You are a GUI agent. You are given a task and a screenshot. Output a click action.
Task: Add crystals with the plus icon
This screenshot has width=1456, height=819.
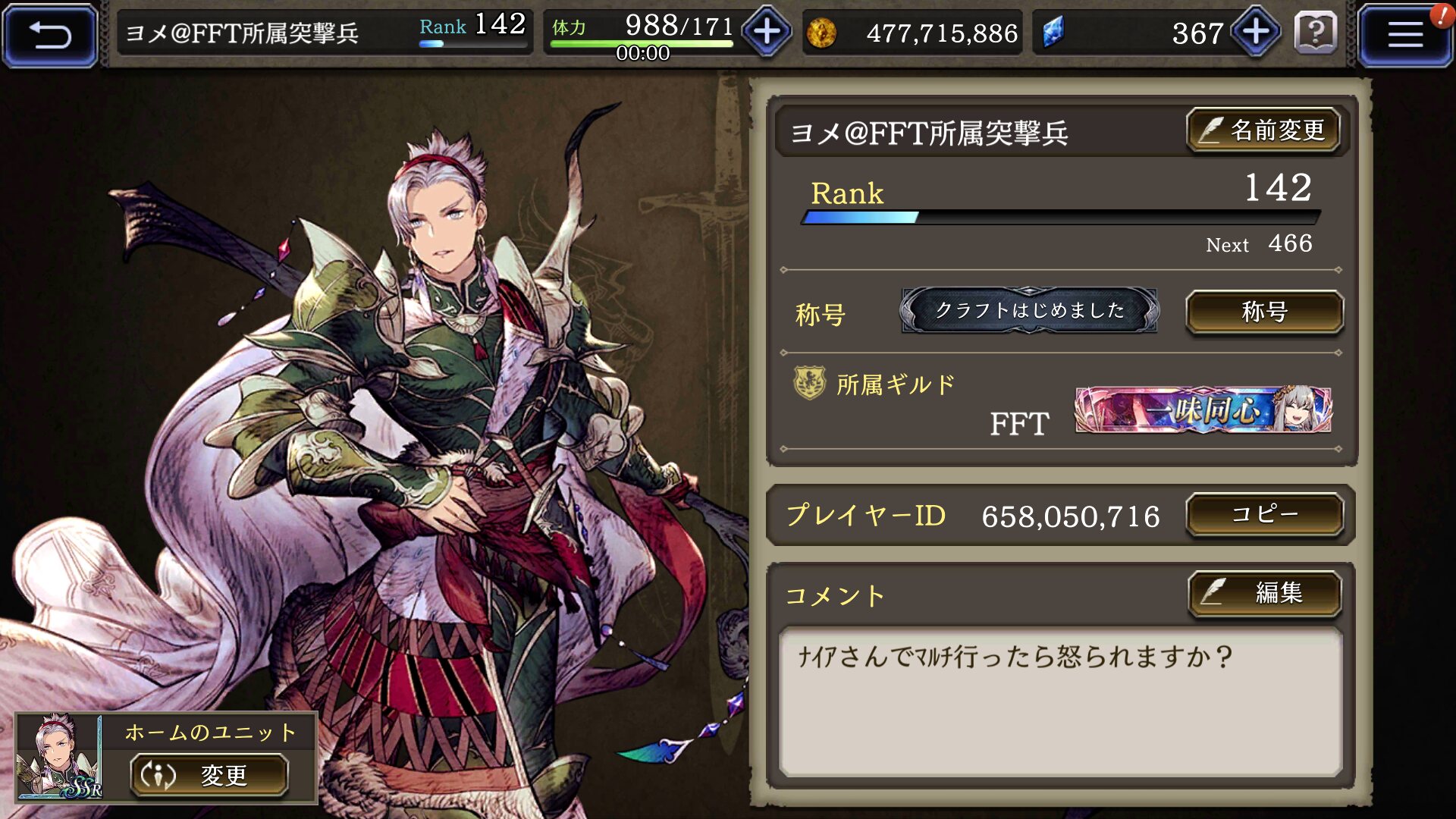tap(1255, 32)
